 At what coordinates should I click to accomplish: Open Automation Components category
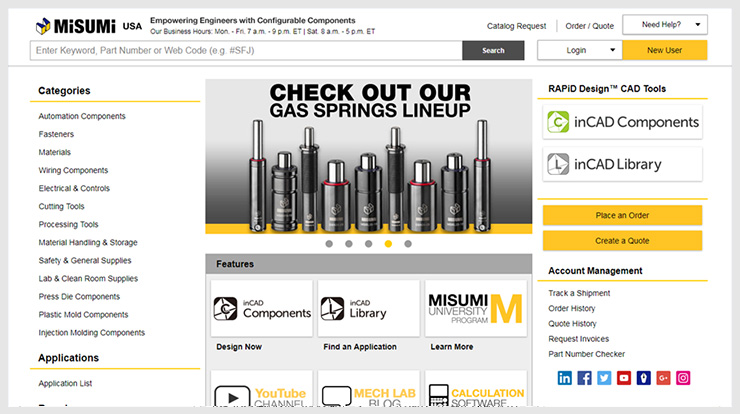82,116
